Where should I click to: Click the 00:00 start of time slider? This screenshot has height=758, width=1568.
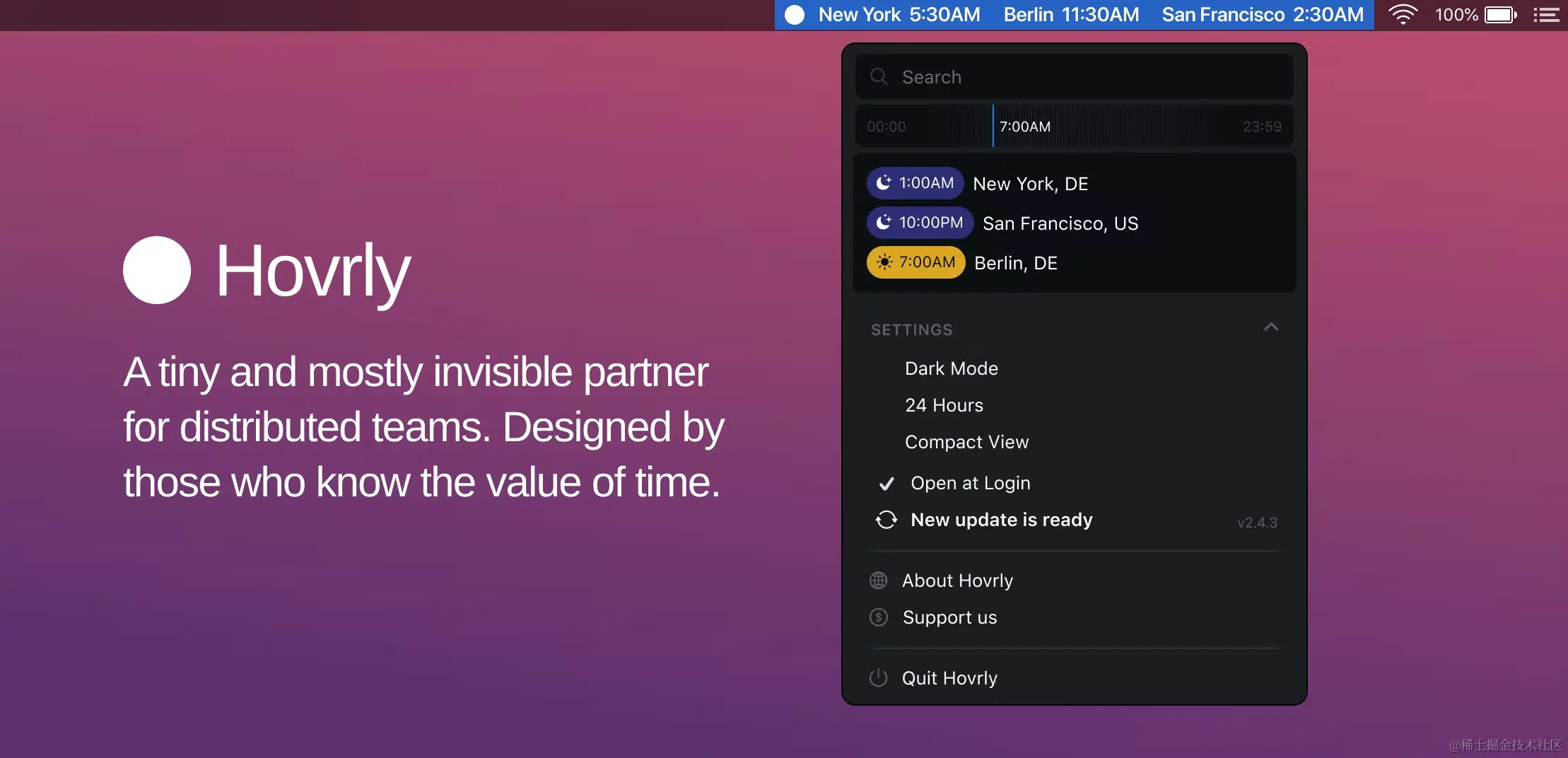(886, 127)
